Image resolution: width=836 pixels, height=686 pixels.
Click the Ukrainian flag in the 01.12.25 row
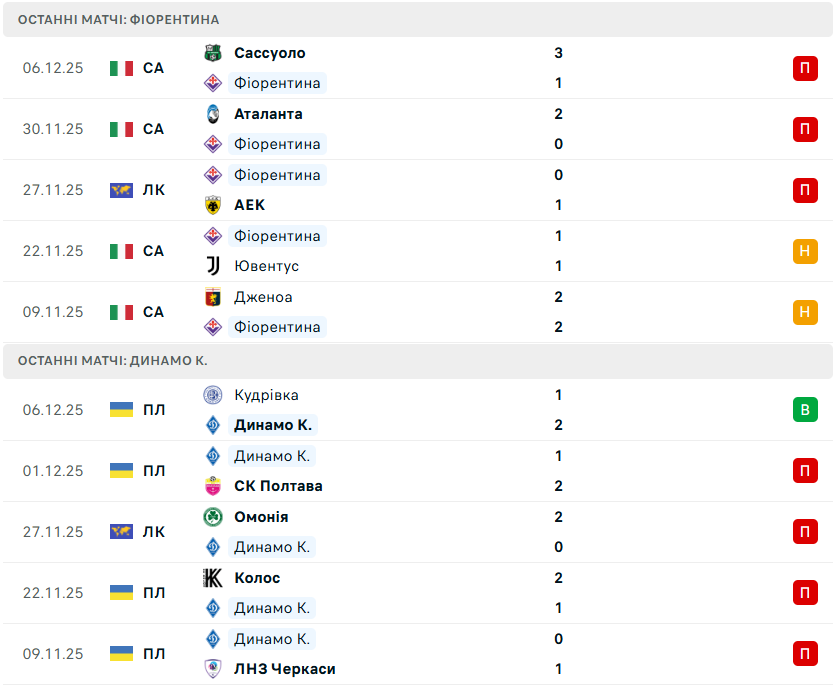tap(121, 471)
